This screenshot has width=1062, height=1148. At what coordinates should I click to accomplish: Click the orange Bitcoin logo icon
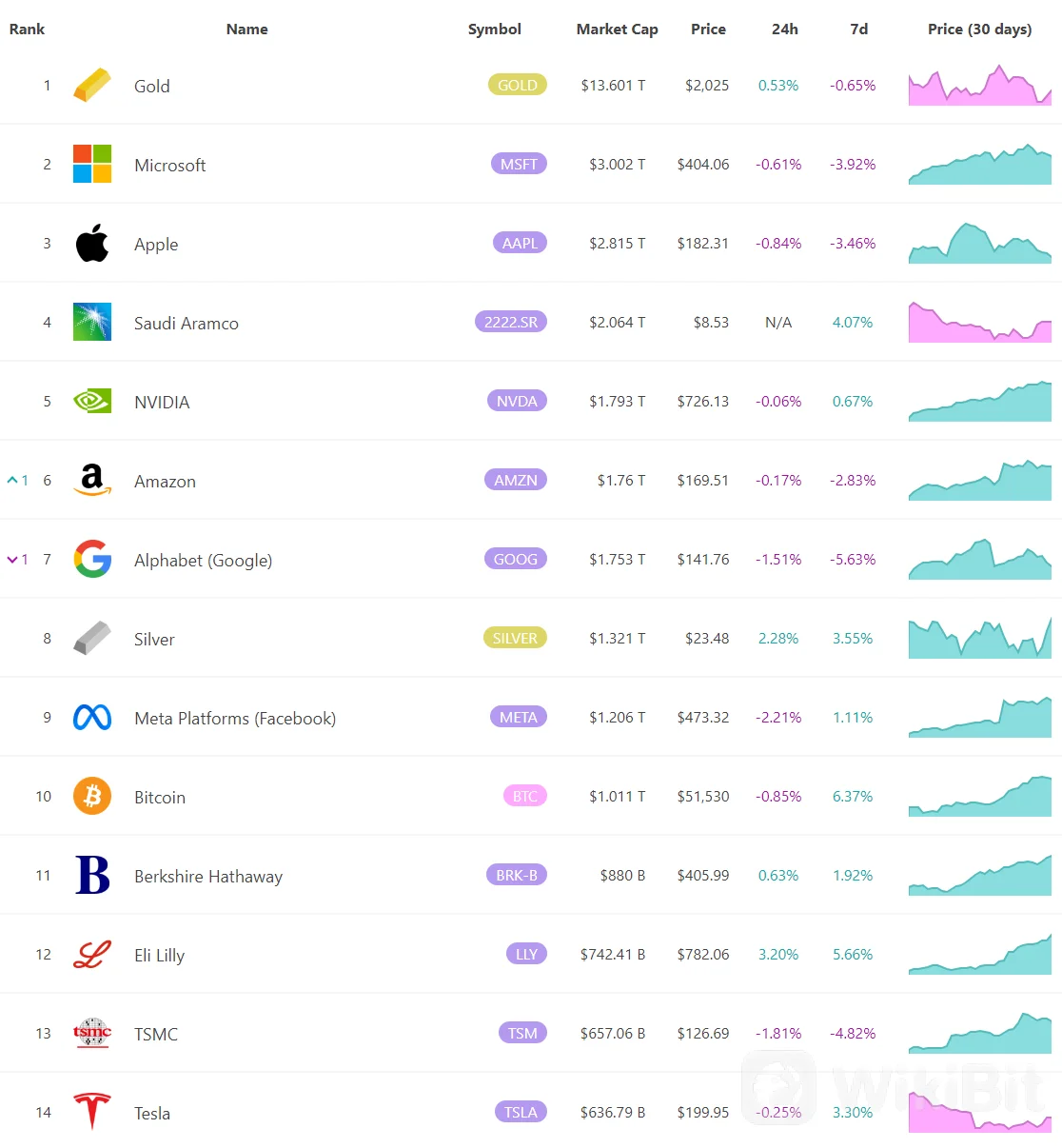pos(92,796)
